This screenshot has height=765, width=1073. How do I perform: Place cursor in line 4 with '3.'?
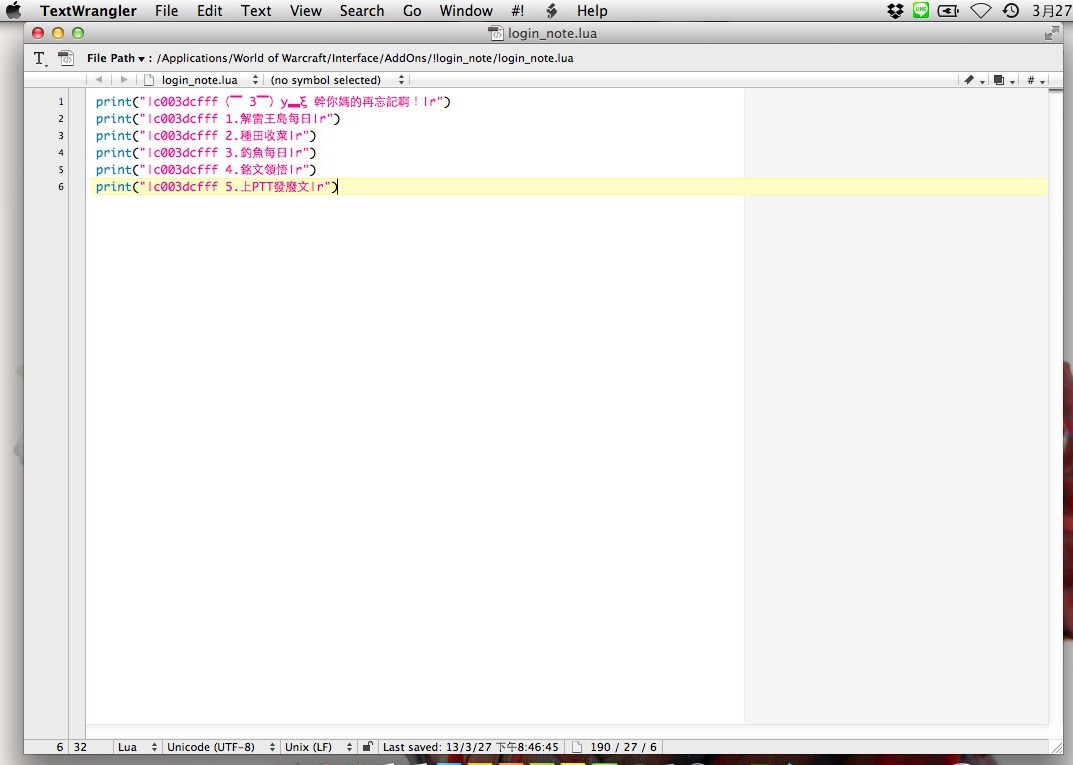pos(206,153)
